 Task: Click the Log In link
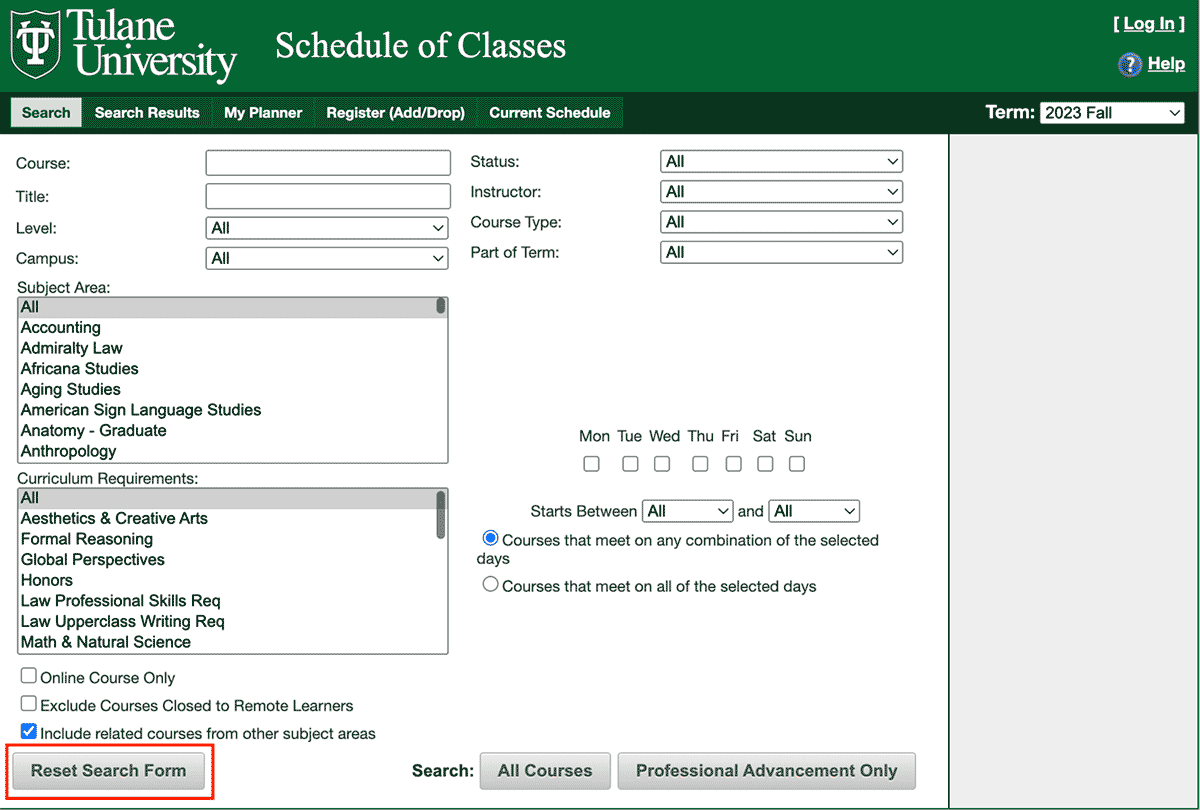pos(1149,24)
